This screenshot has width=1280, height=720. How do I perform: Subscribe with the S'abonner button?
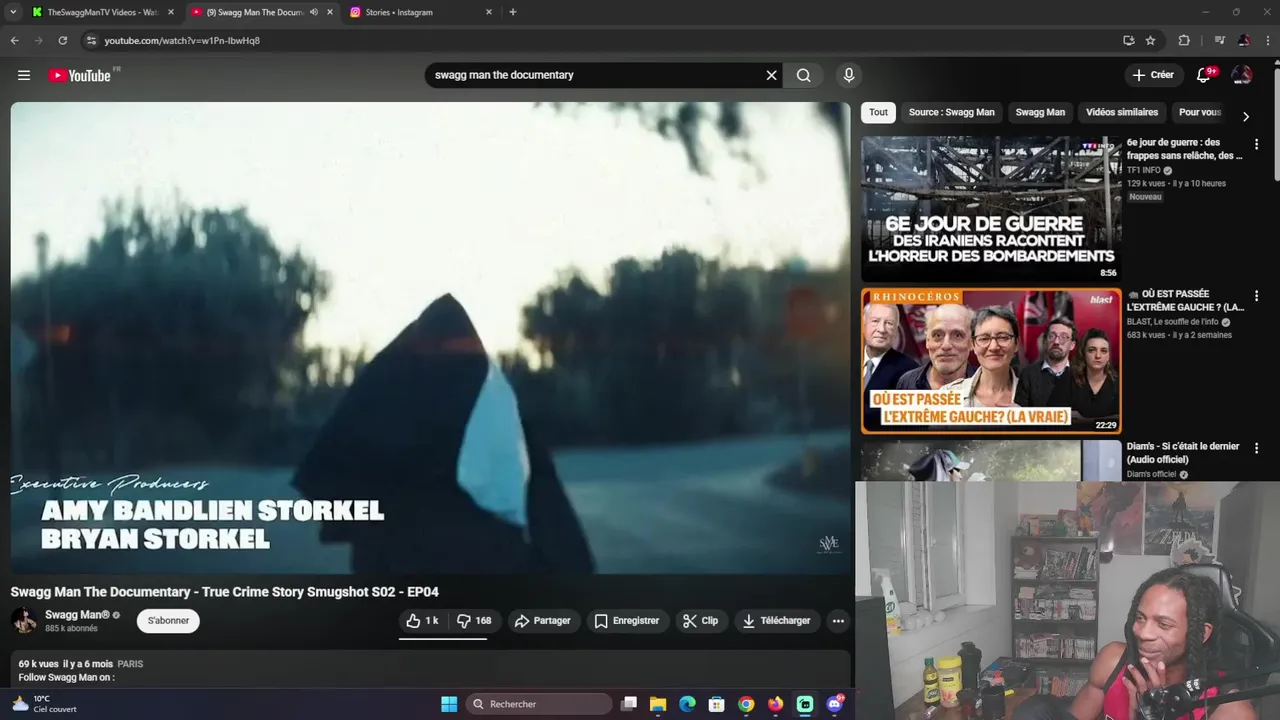(x=168, y=621)
